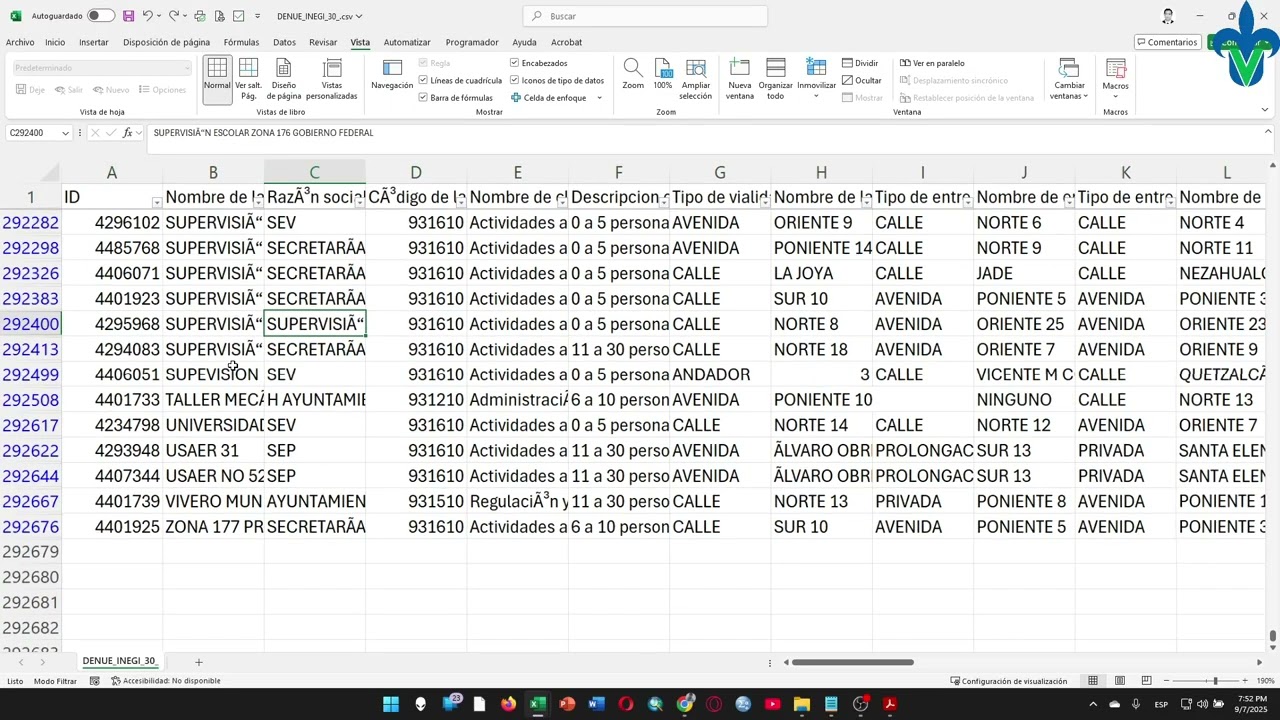
Task: Click Ocultar to hide the window
Action: (x=862, y=80)
